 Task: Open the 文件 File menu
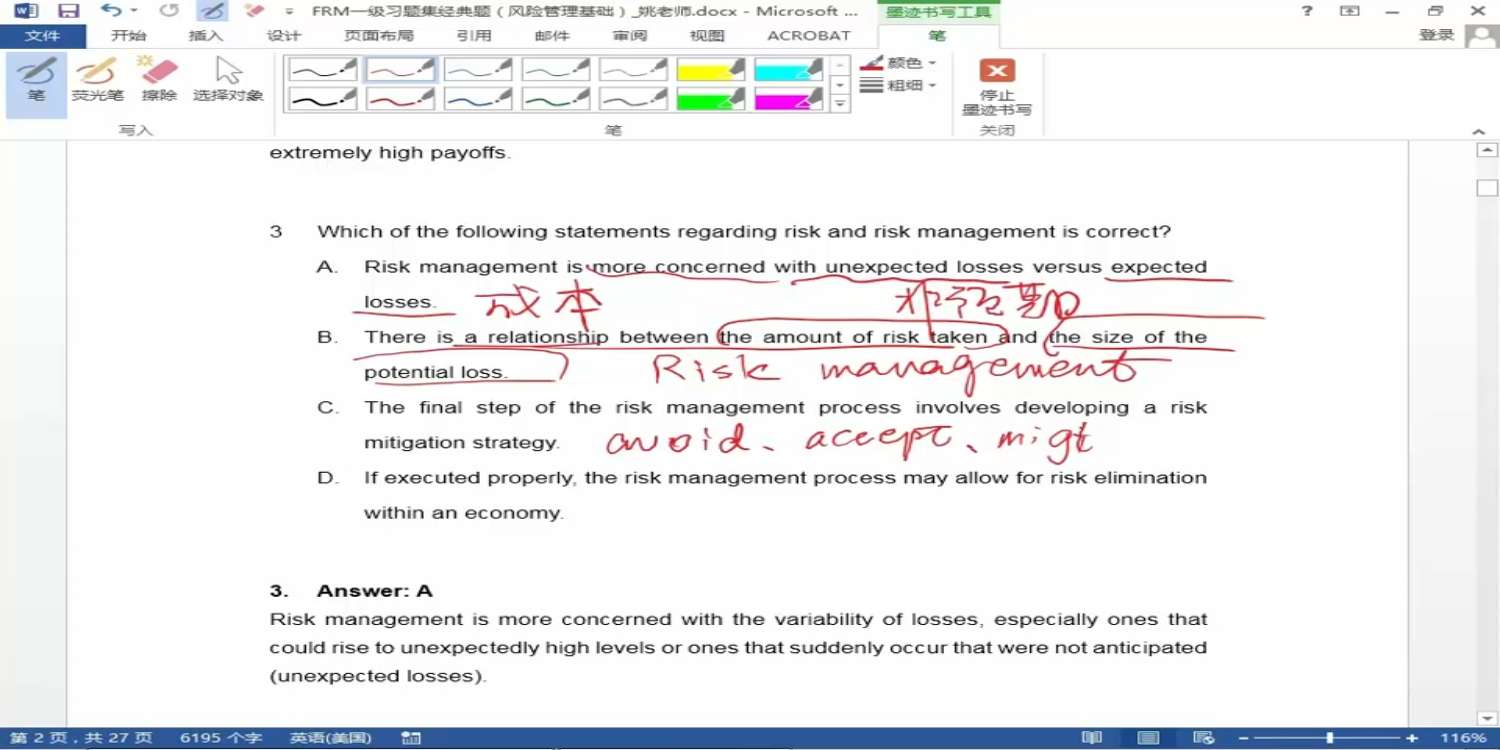click(x=42, y=36)
